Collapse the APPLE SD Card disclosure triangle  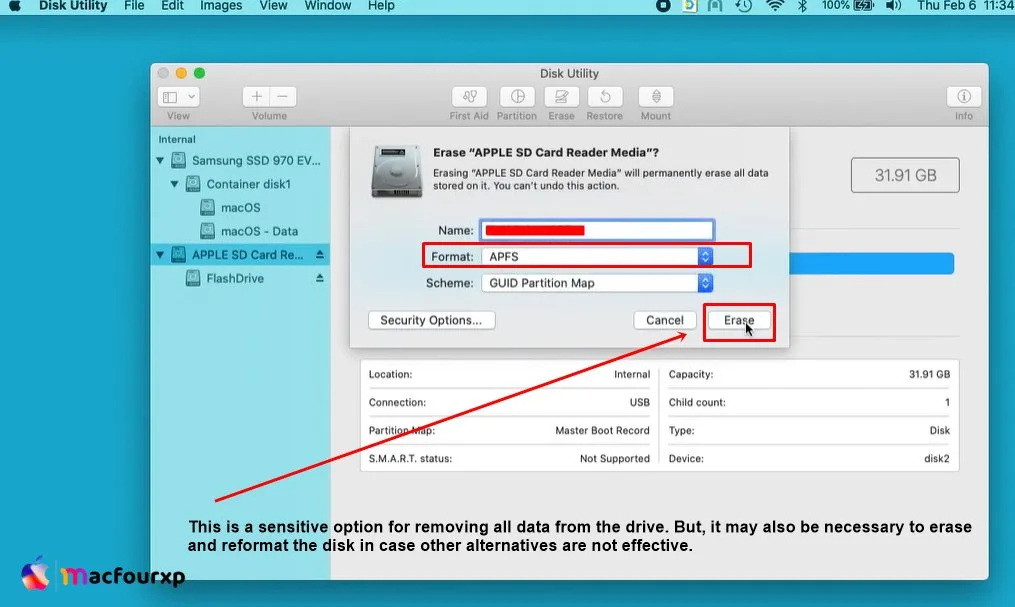160,255
